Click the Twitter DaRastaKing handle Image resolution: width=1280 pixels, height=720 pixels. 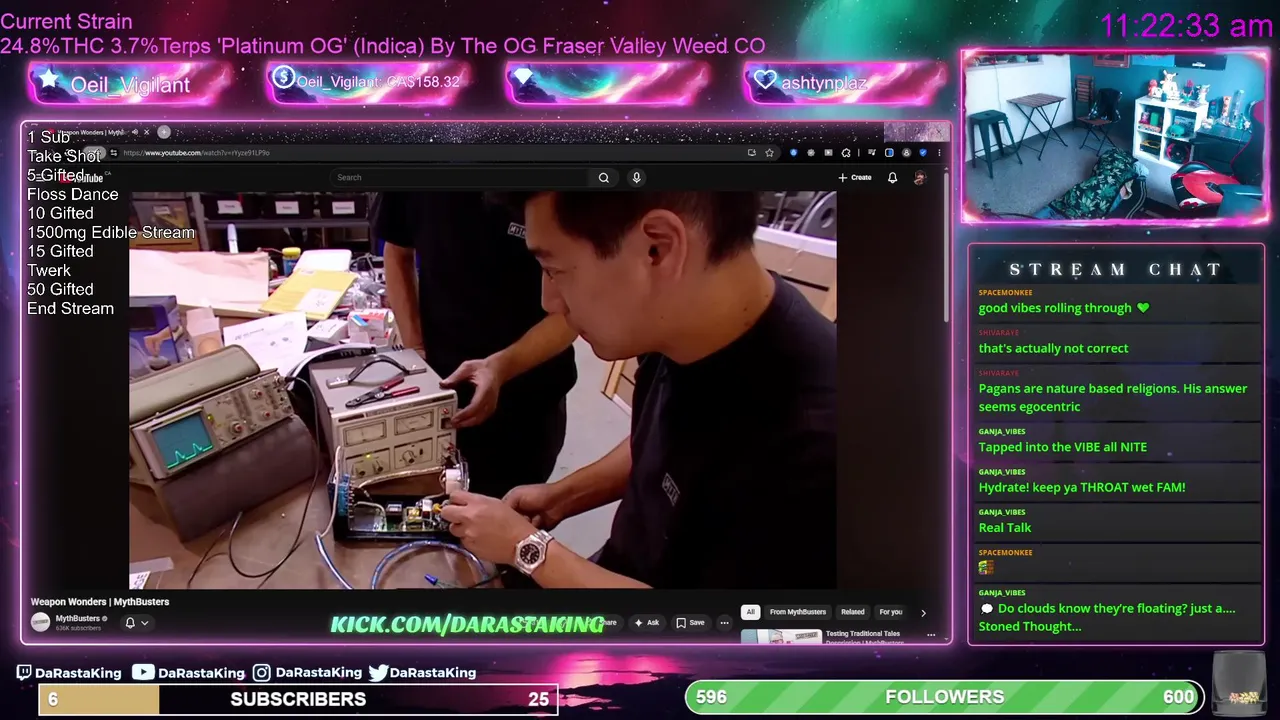[422, 673]
